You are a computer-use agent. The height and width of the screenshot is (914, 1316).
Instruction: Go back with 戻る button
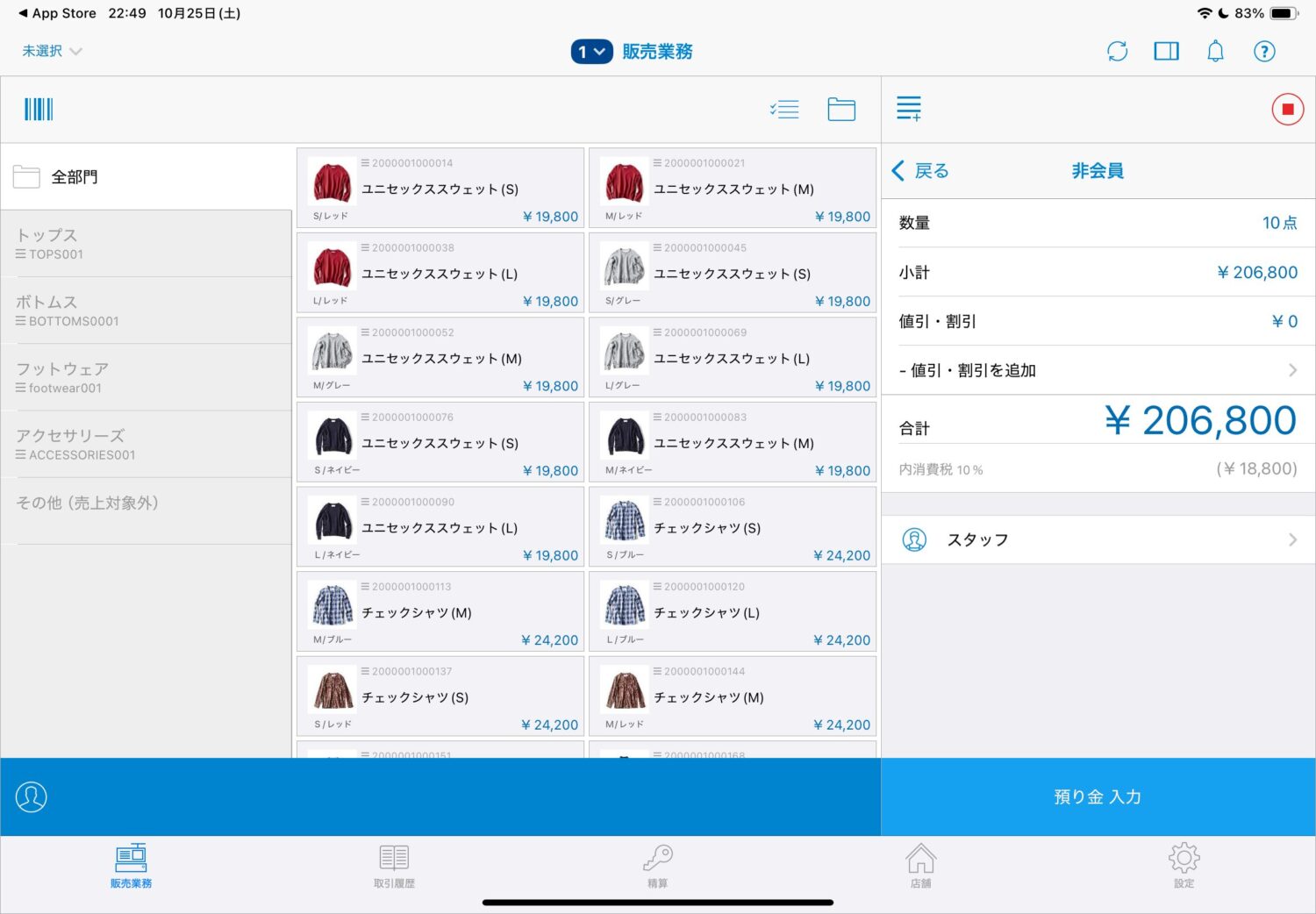point(920,171)
